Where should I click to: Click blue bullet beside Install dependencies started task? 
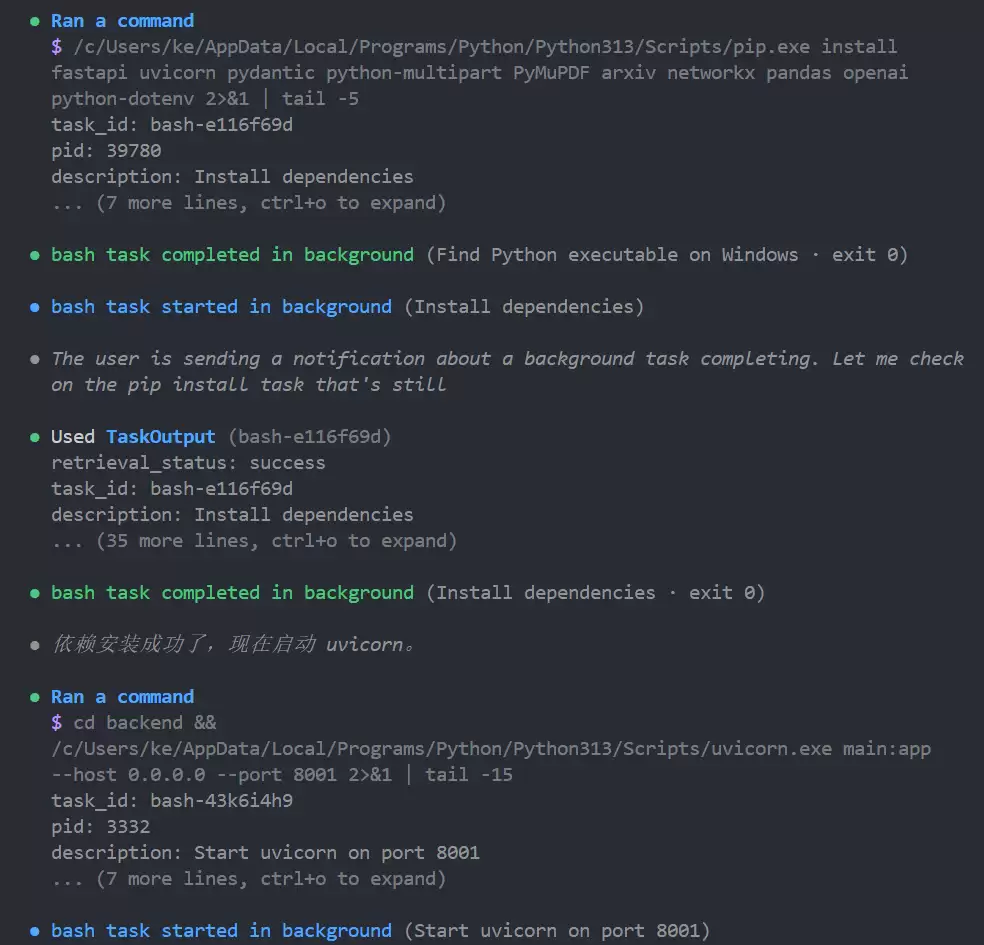click(35, 307)
